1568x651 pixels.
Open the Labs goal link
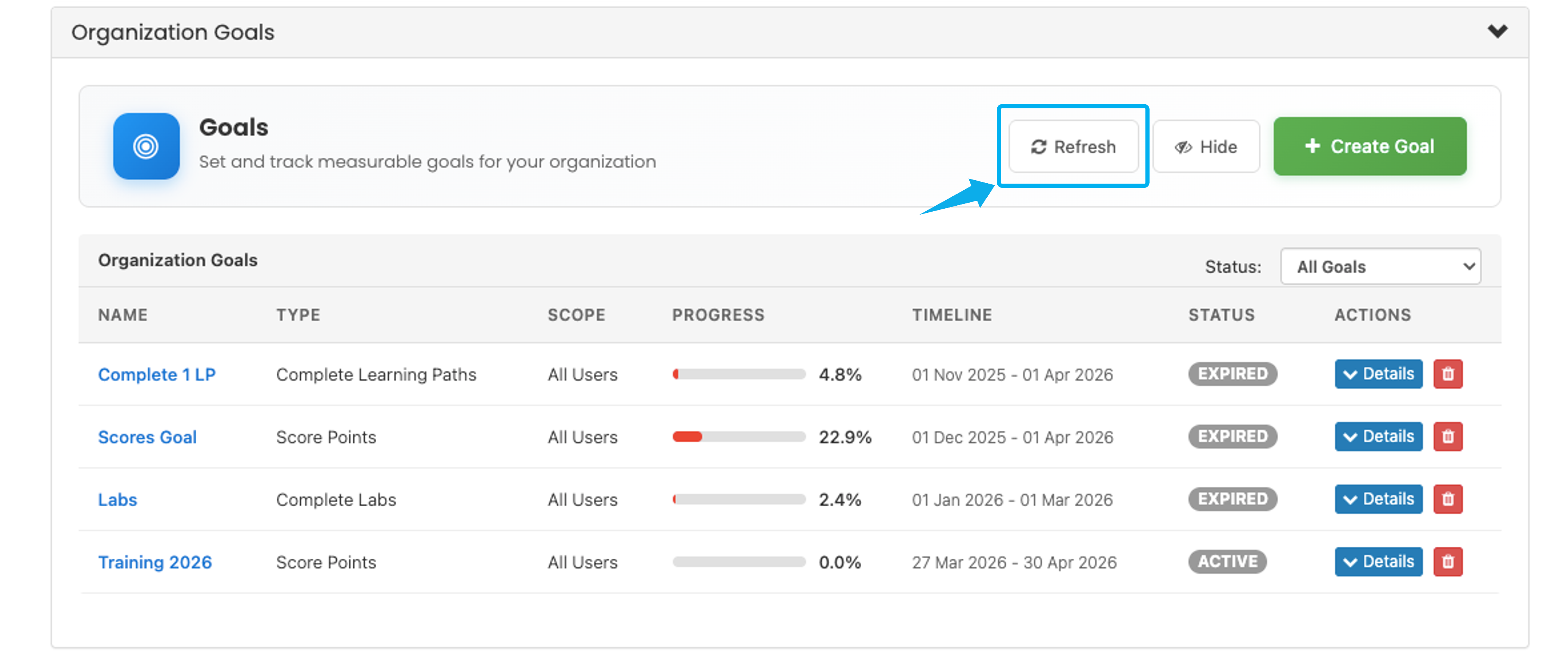[x=117, y=500]
